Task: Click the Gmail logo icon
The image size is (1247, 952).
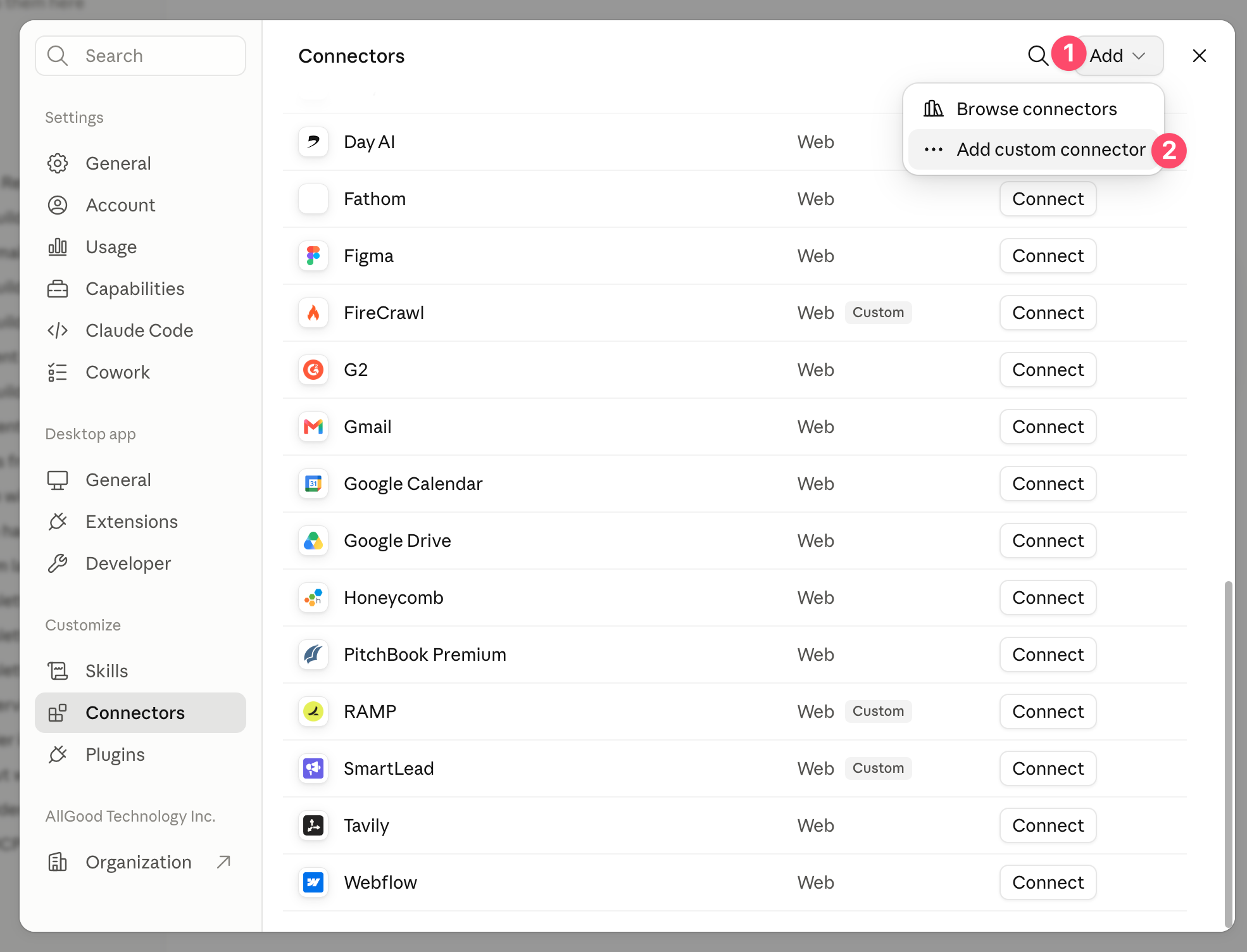Action: click(x=313, y=427)
